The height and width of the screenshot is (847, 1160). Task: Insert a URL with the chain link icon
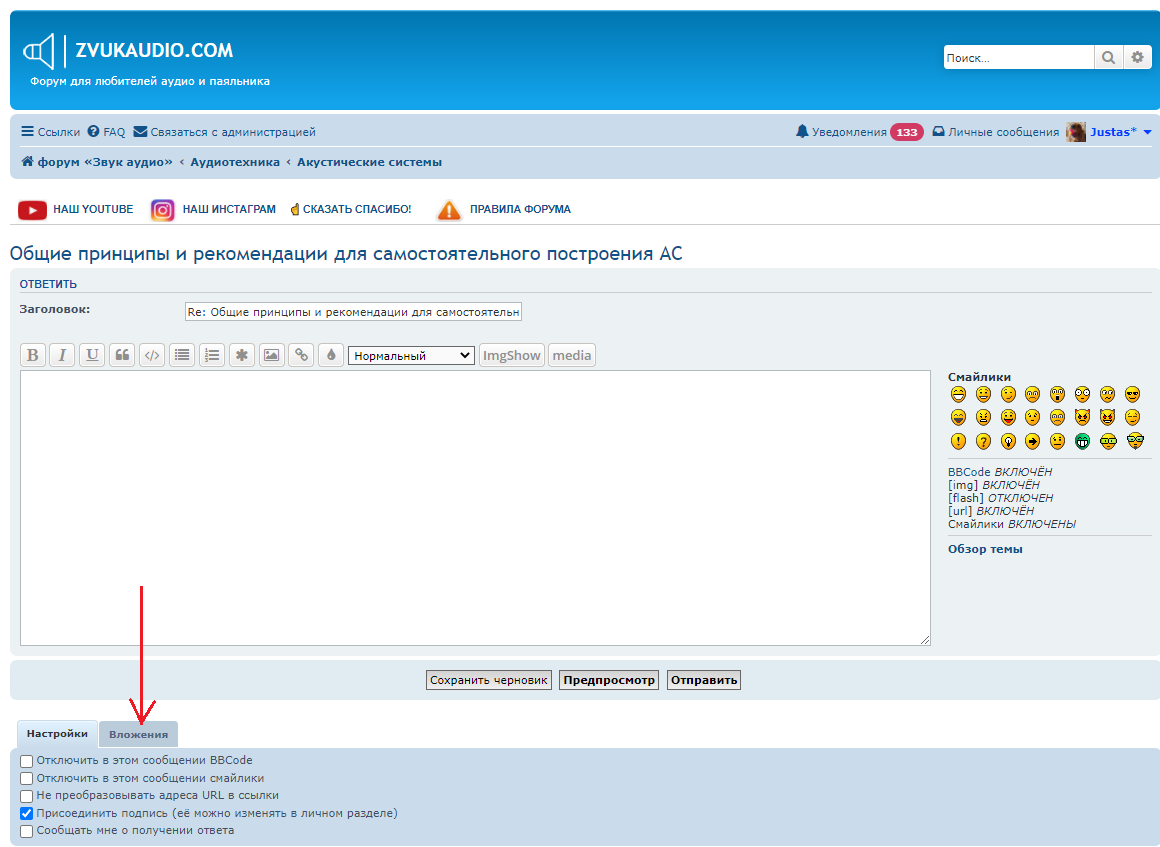coord(300,355)
